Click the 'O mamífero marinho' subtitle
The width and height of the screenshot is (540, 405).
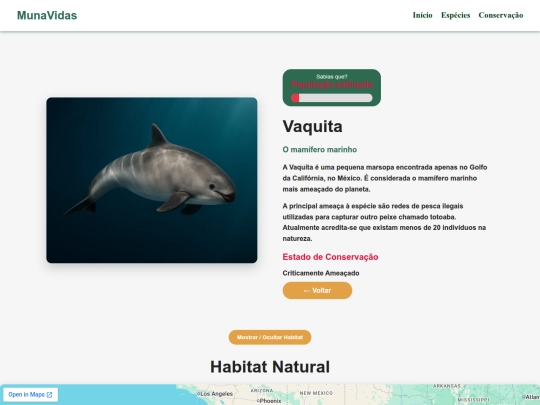320,149
